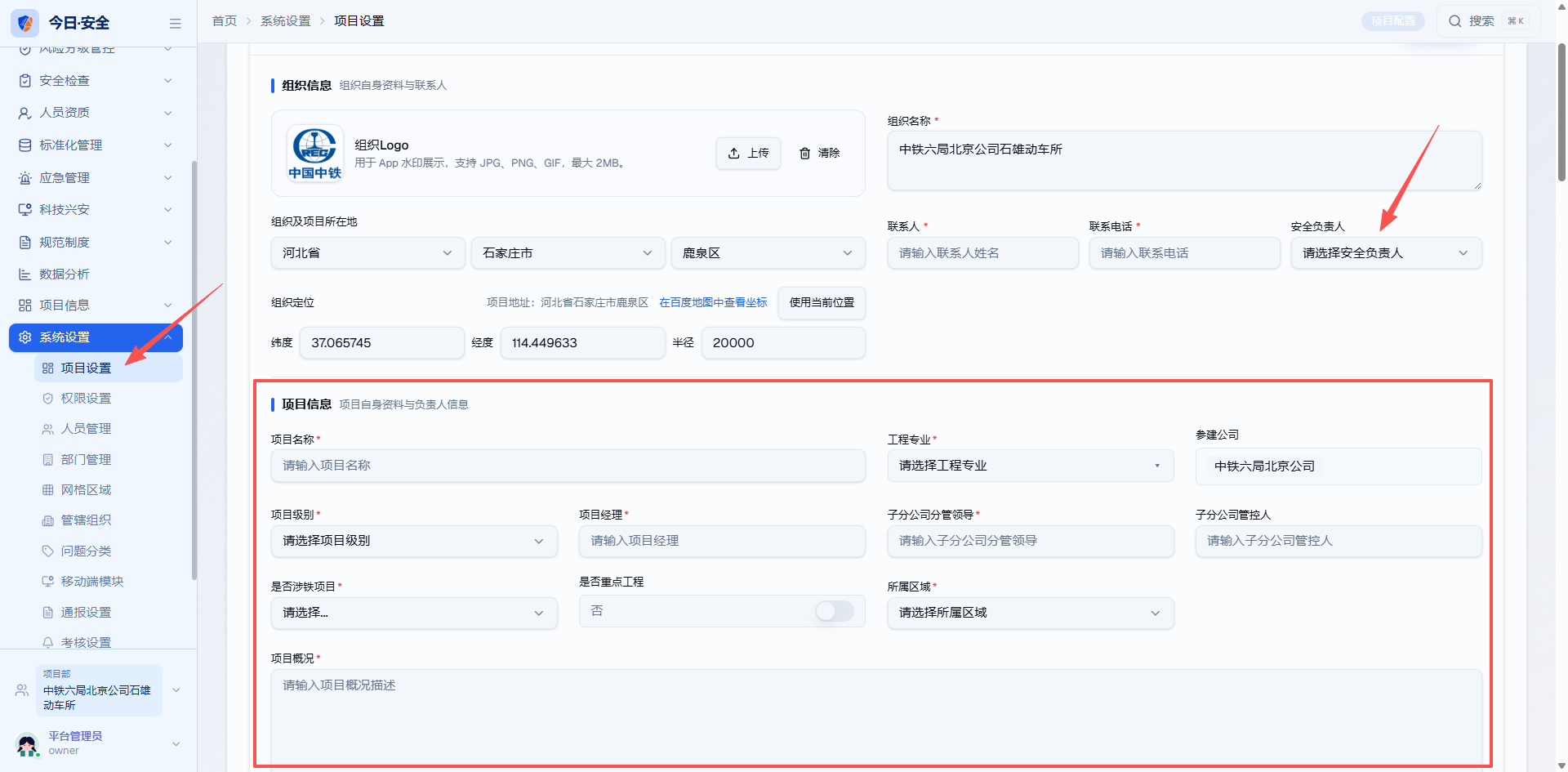Open the 石家庄市 city dropdown
The image size is (1568, 772).
pyautogui.click(x=568, y=253)
